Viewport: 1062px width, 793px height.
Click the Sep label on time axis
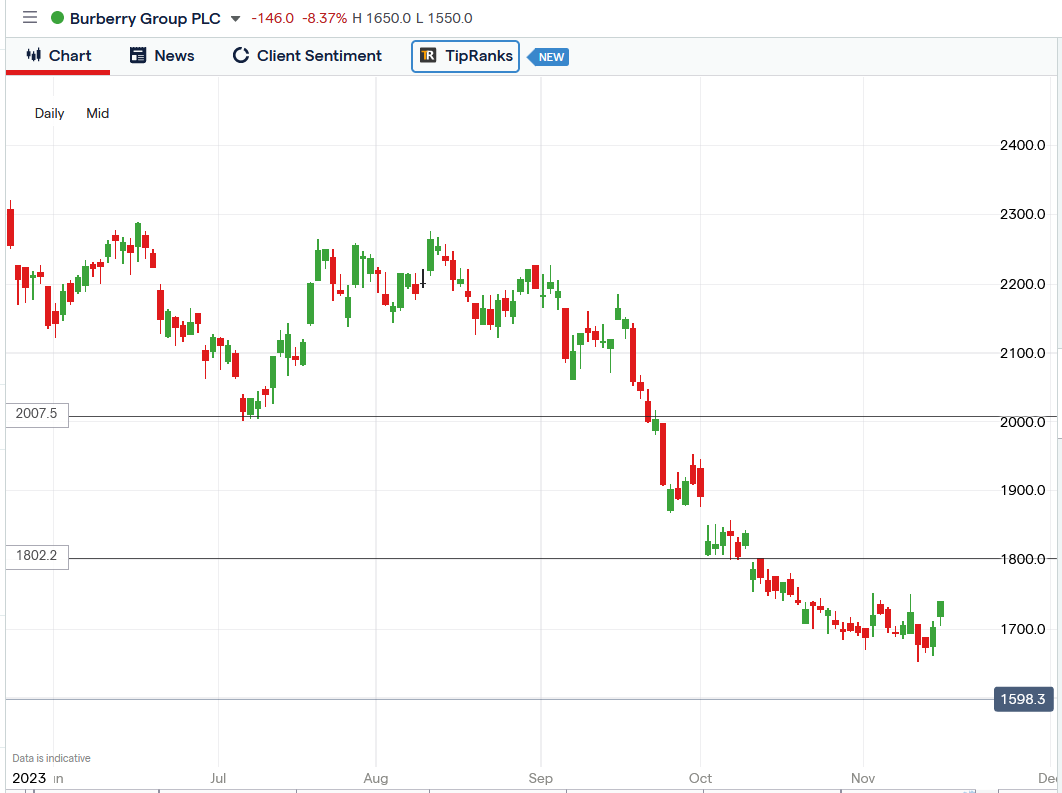[x=540, y=778]
